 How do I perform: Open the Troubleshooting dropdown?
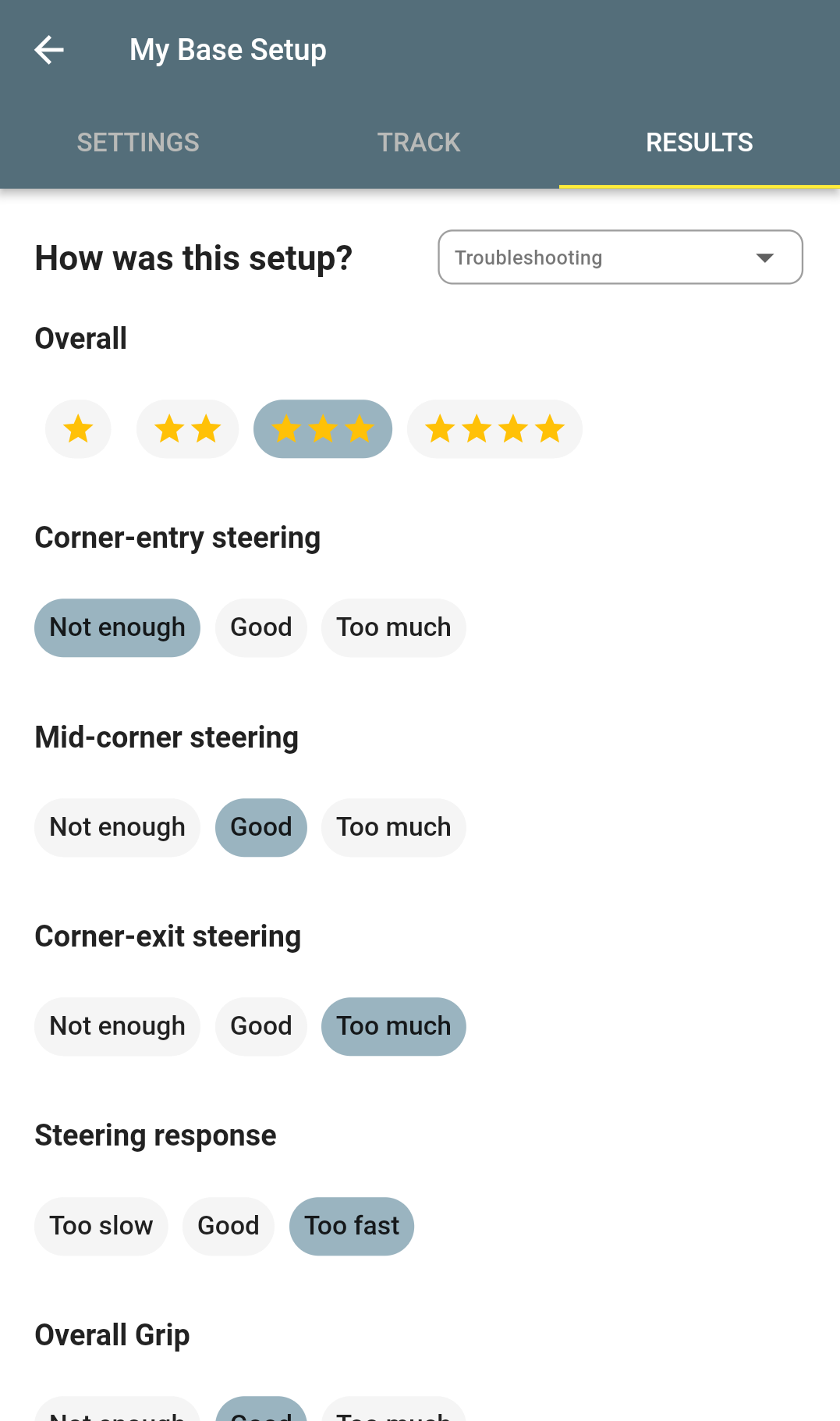(593, 258)
